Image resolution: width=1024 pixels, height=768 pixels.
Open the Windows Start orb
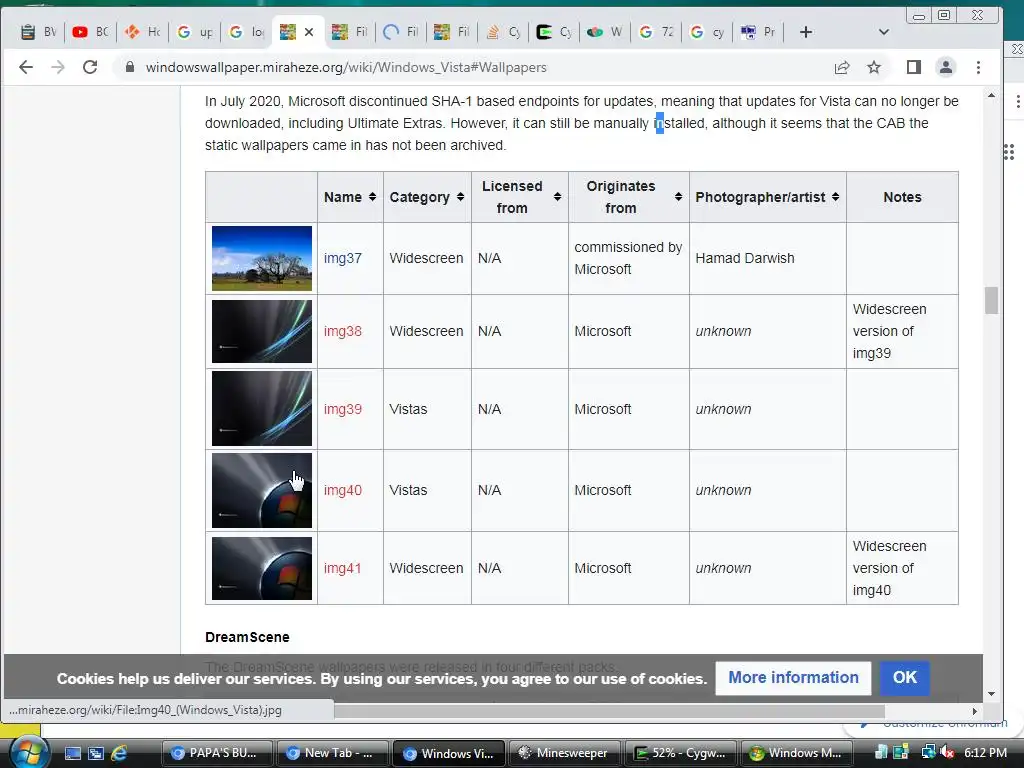point(28,752)
